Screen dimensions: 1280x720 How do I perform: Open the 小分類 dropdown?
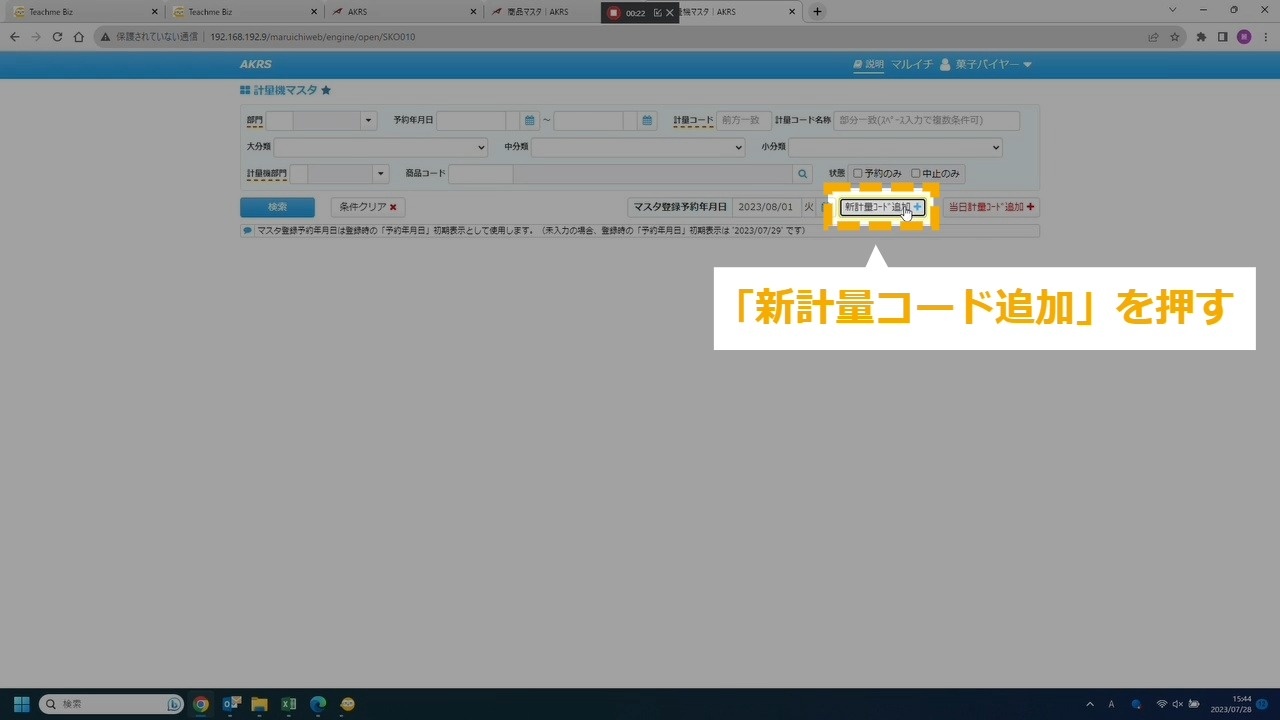click(x=895, y=147)
